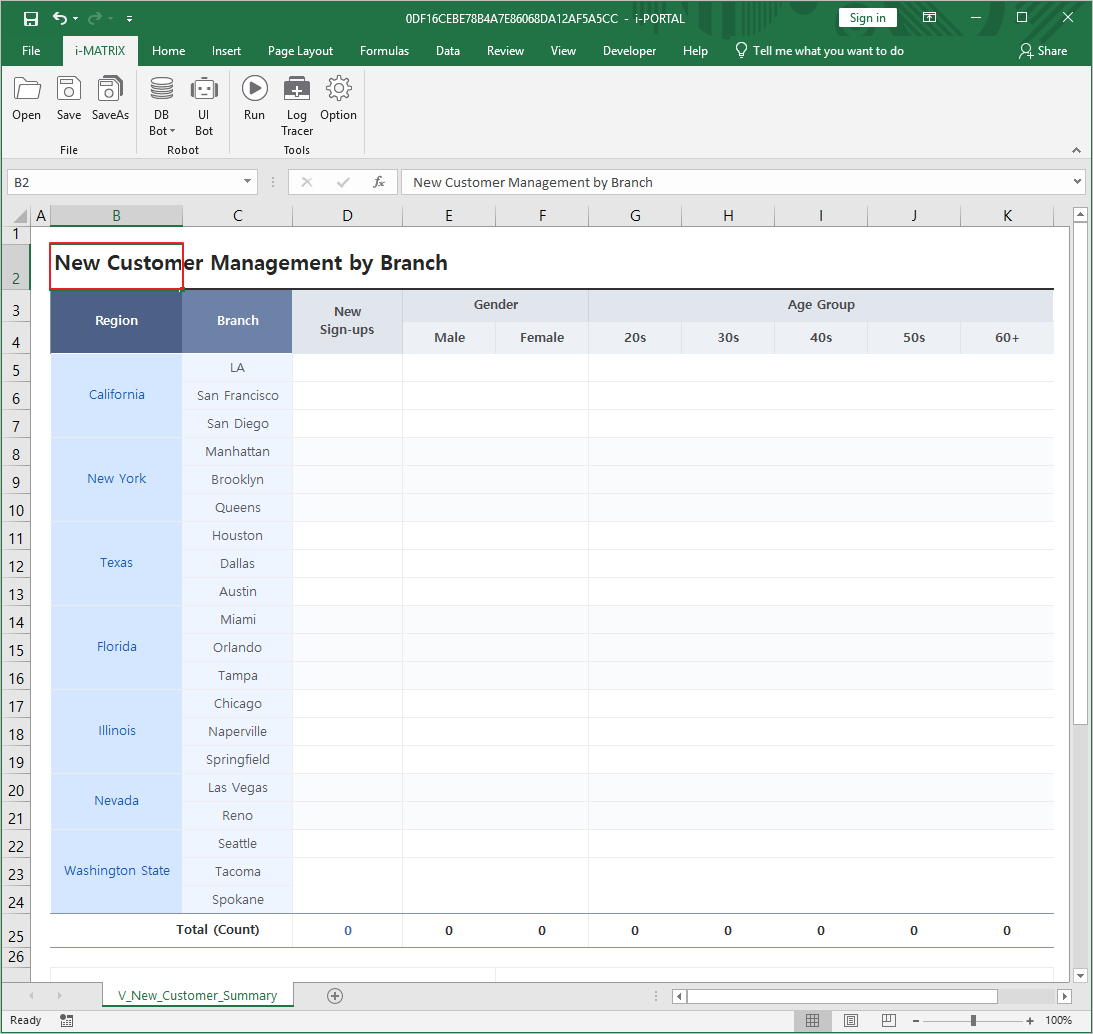The height and width of the screenshot is (1034, 1093).
Task: Switch to Normal view in status bar
Action: click(813, 1020)
